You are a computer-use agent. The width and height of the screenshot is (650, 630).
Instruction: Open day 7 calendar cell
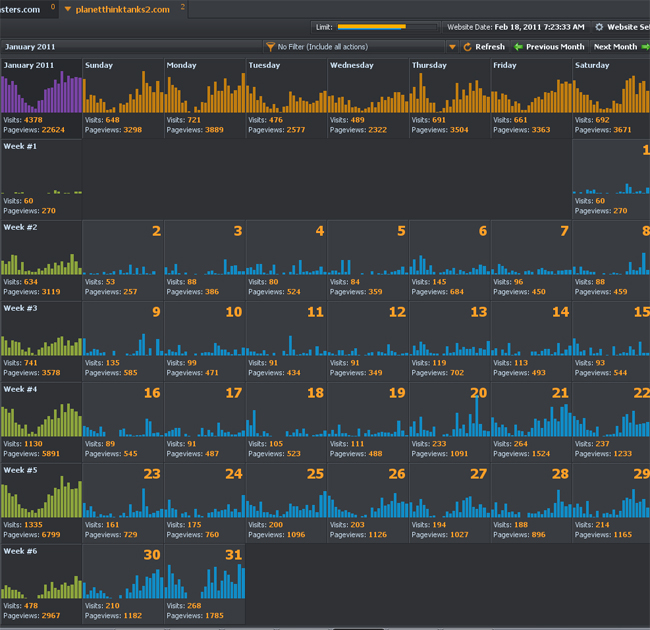[531, 260]
